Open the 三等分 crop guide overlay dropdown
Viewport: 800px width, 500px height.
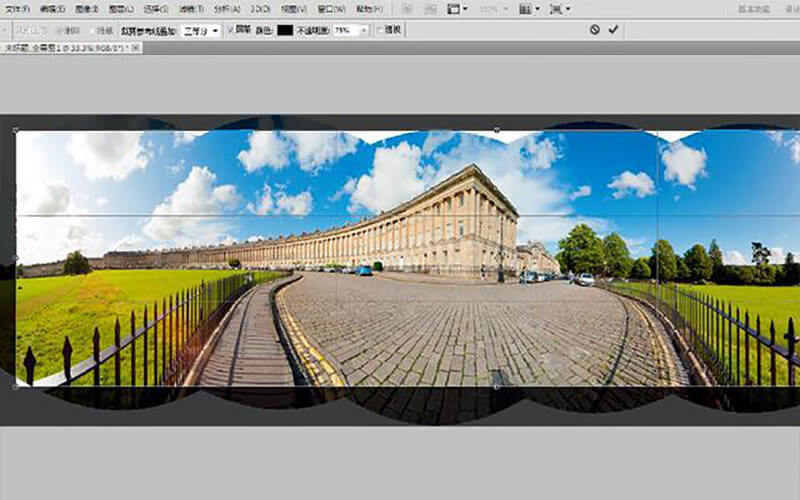click(200, 30)
